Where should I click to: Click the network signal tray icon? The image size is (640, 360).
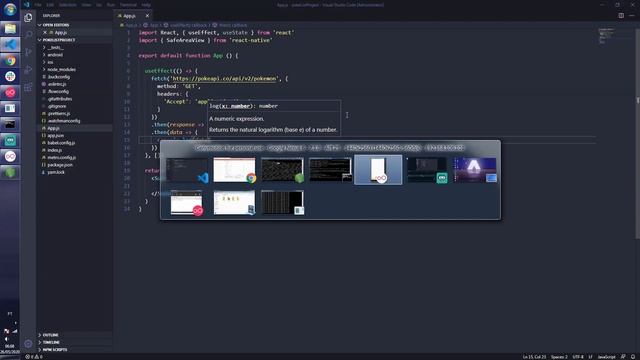point(14,331)
